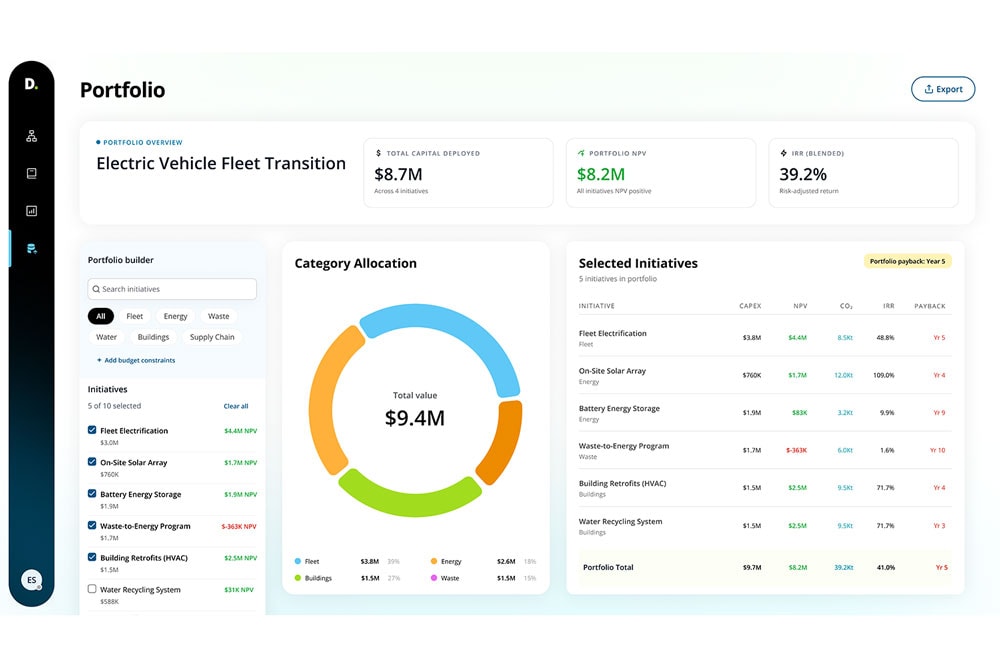Click the Waste legend dot

click(434, 578)
